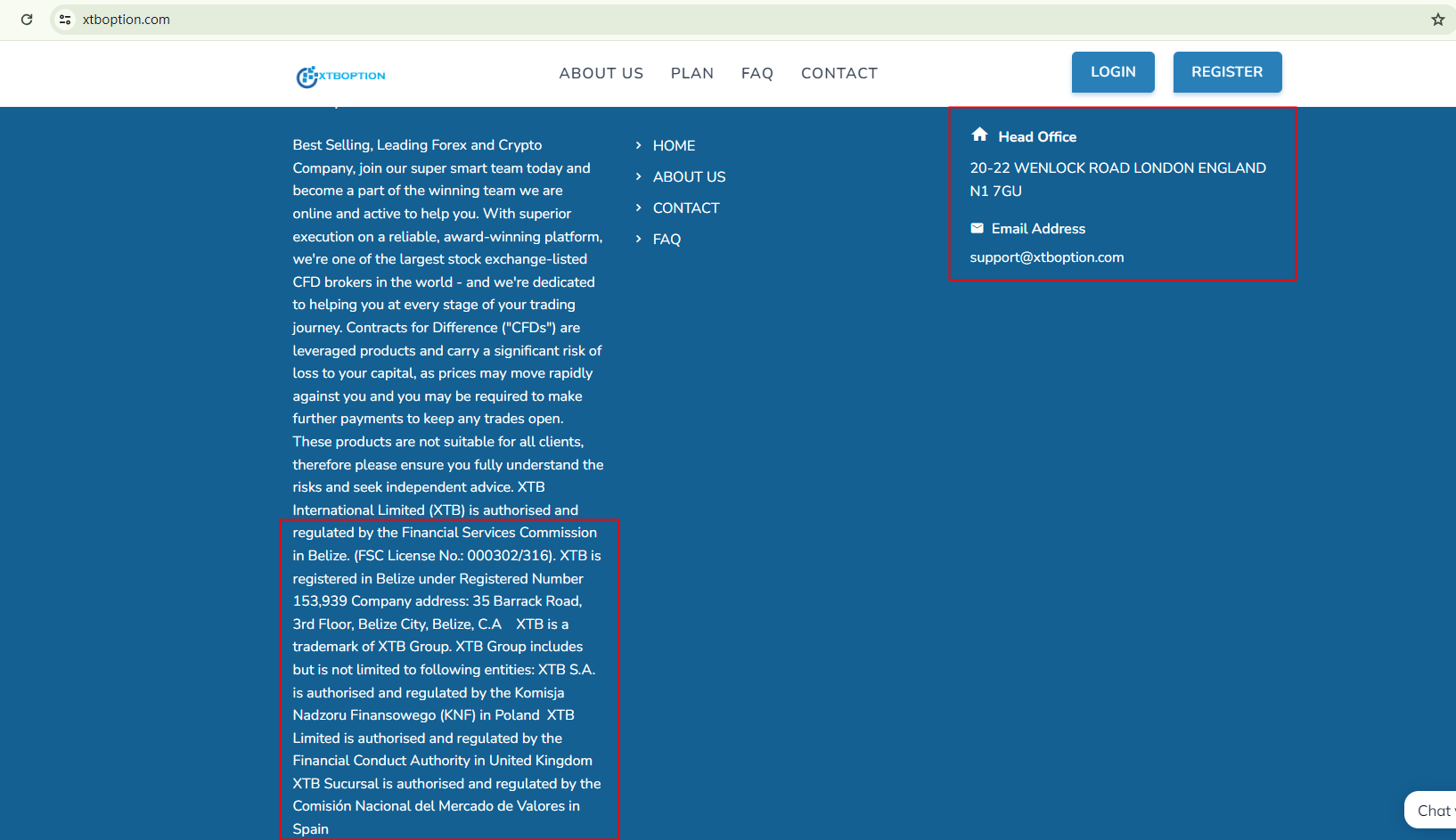Click the 'in Belize. (FSC License No.: 000302/316)' line
1456x840 pixels.
pyautogui.click(x=424, y=556)
